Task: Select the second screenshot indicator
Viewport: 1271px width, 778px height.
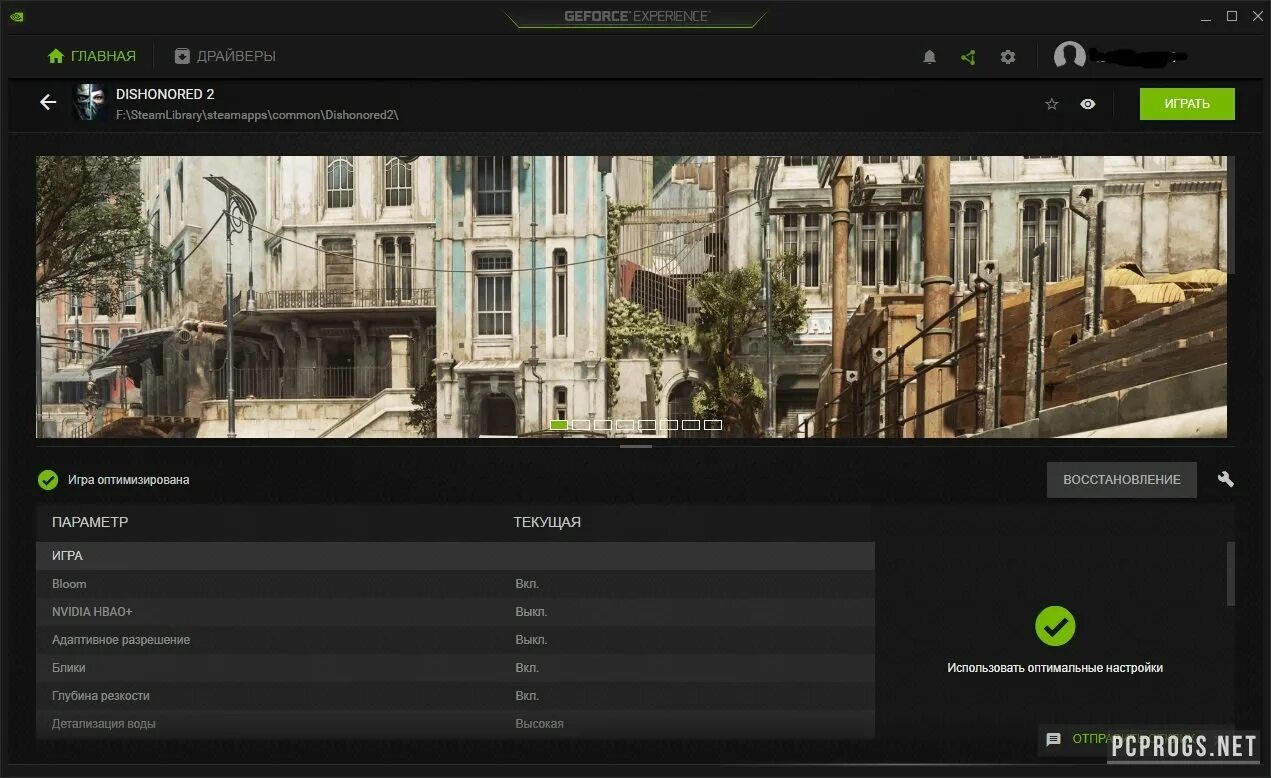Action: pyautogui.click(x=581, y=425)
